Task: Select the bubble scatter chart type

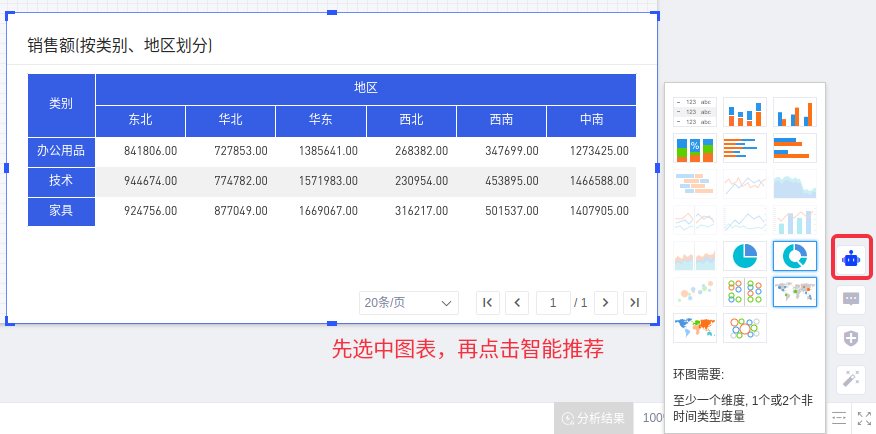Action: pyautogui.click(x=695, y=292)
